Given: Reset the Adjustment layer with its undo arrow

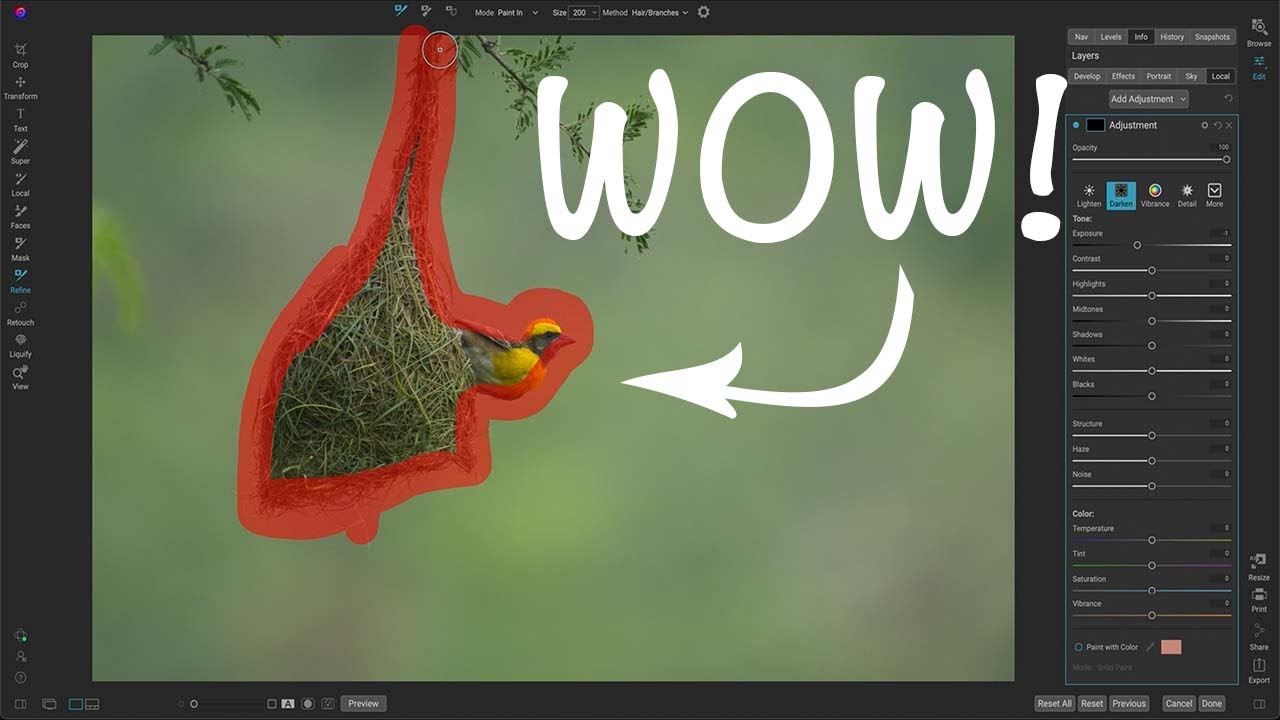Looking at the screenshot, I should pyautogui.click(x=1217, y=125).
